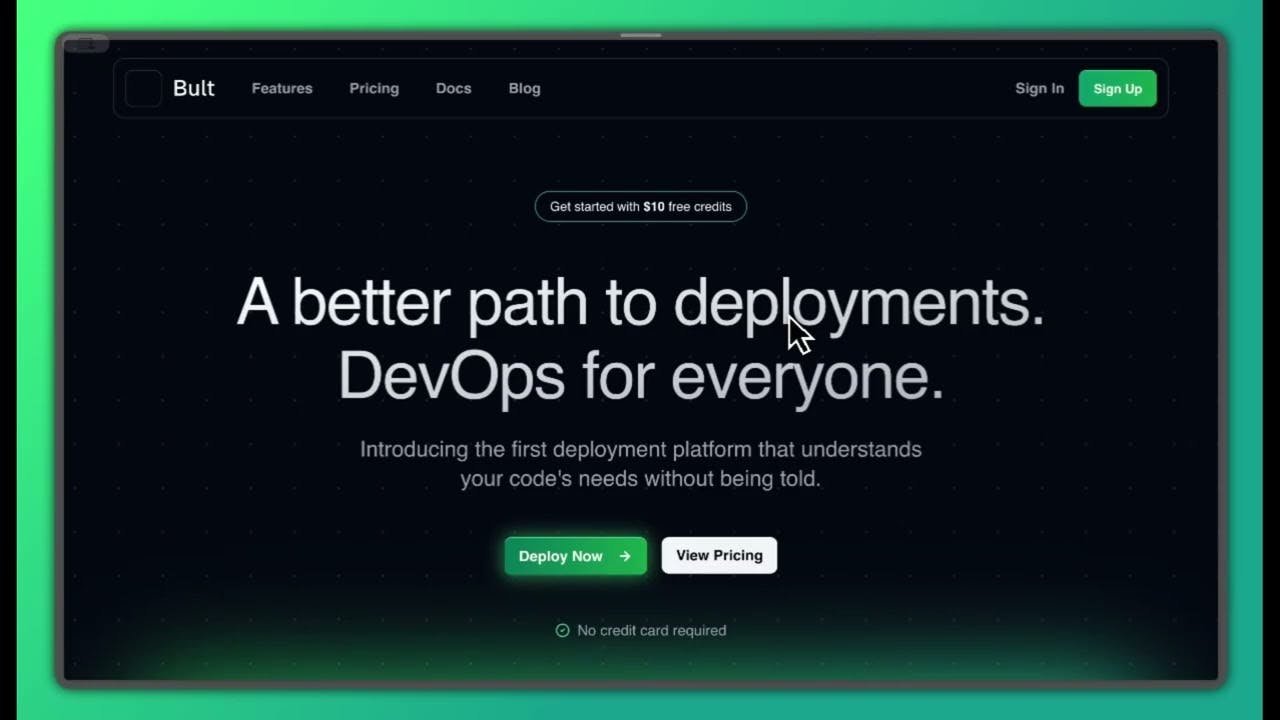1280x720 pixels.
Task: Open the Pricing nav item
Action: pyautogui.click(x=374, y=88)
